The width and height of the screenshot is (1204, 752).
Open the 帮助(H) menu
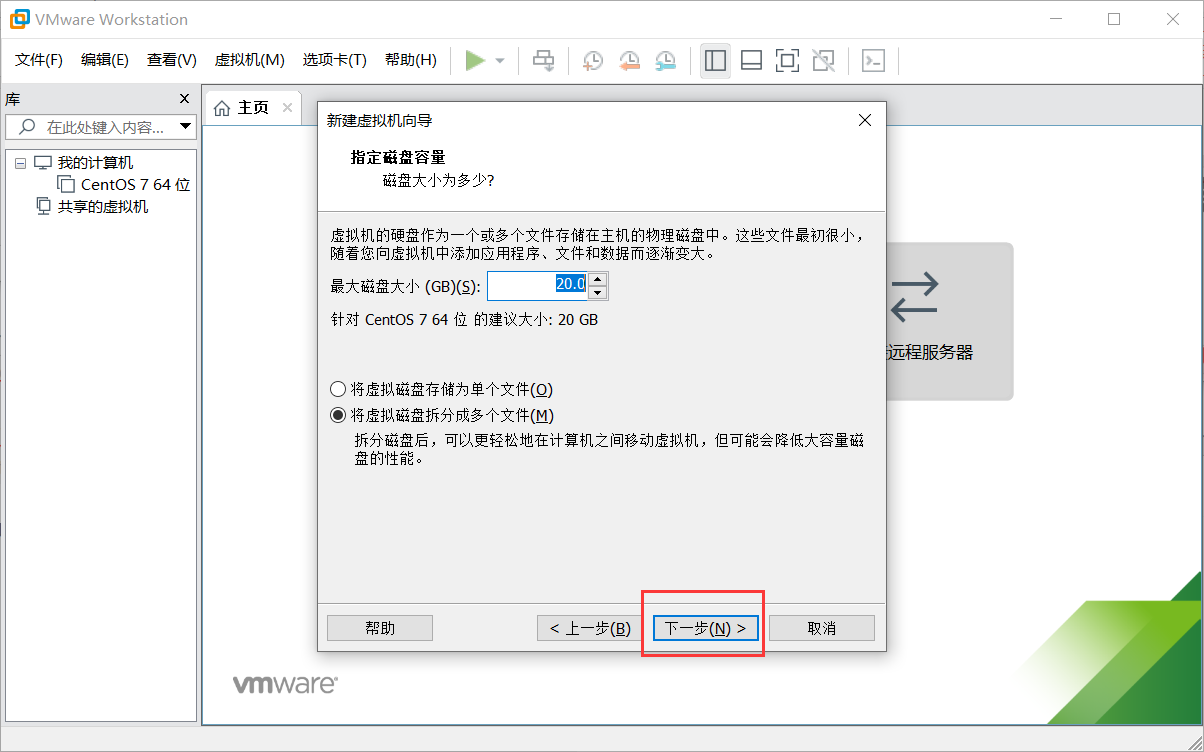(411, 60)
